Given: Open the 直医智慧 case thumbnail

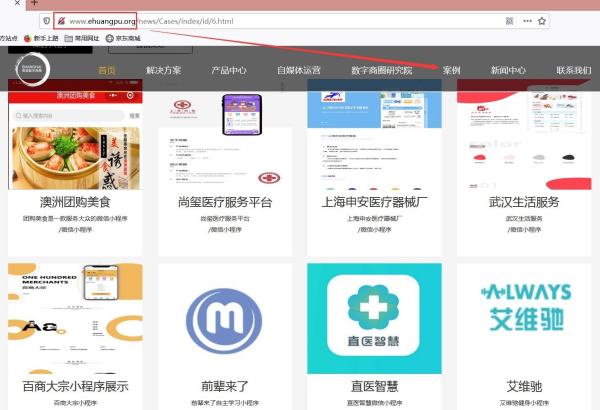Looking at the screenshot, I should (x=374, y=319).
